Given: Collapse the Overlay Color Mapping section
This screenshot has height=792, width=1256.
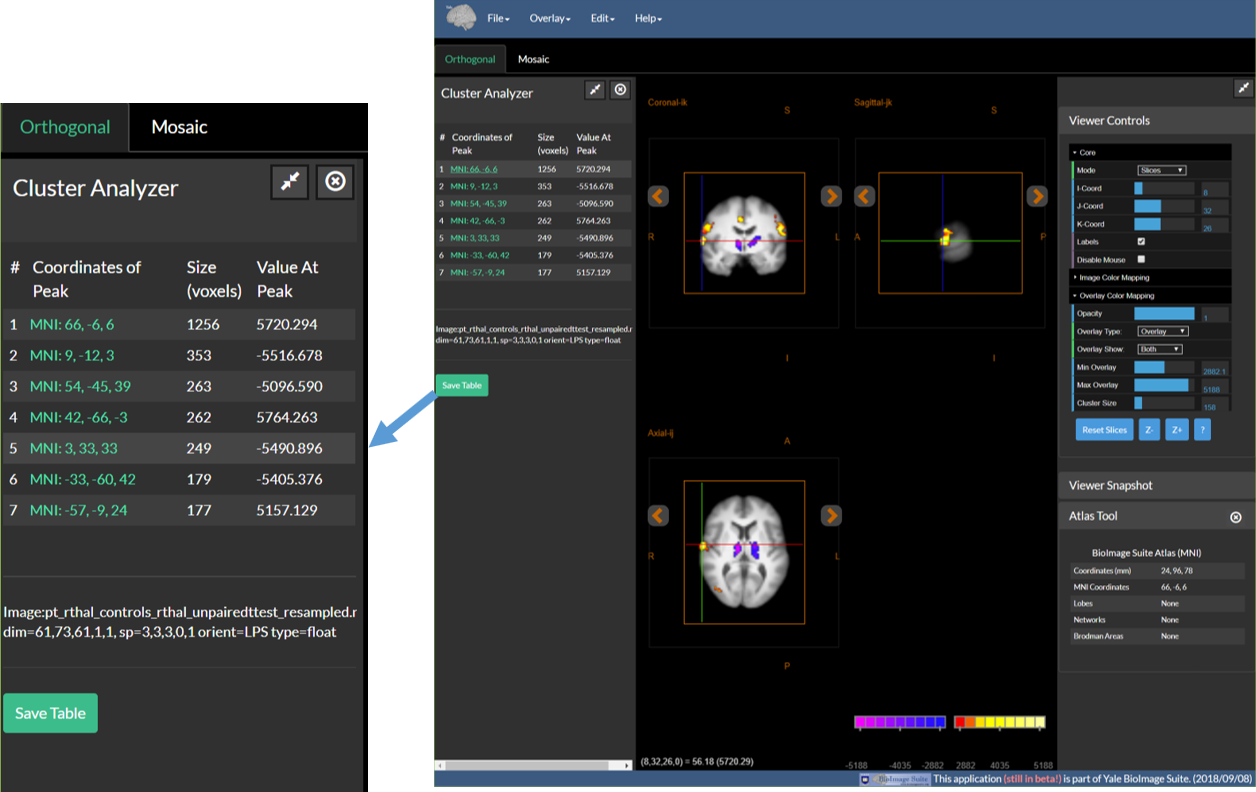Looking at the screenshot, I should (1116, 296).
